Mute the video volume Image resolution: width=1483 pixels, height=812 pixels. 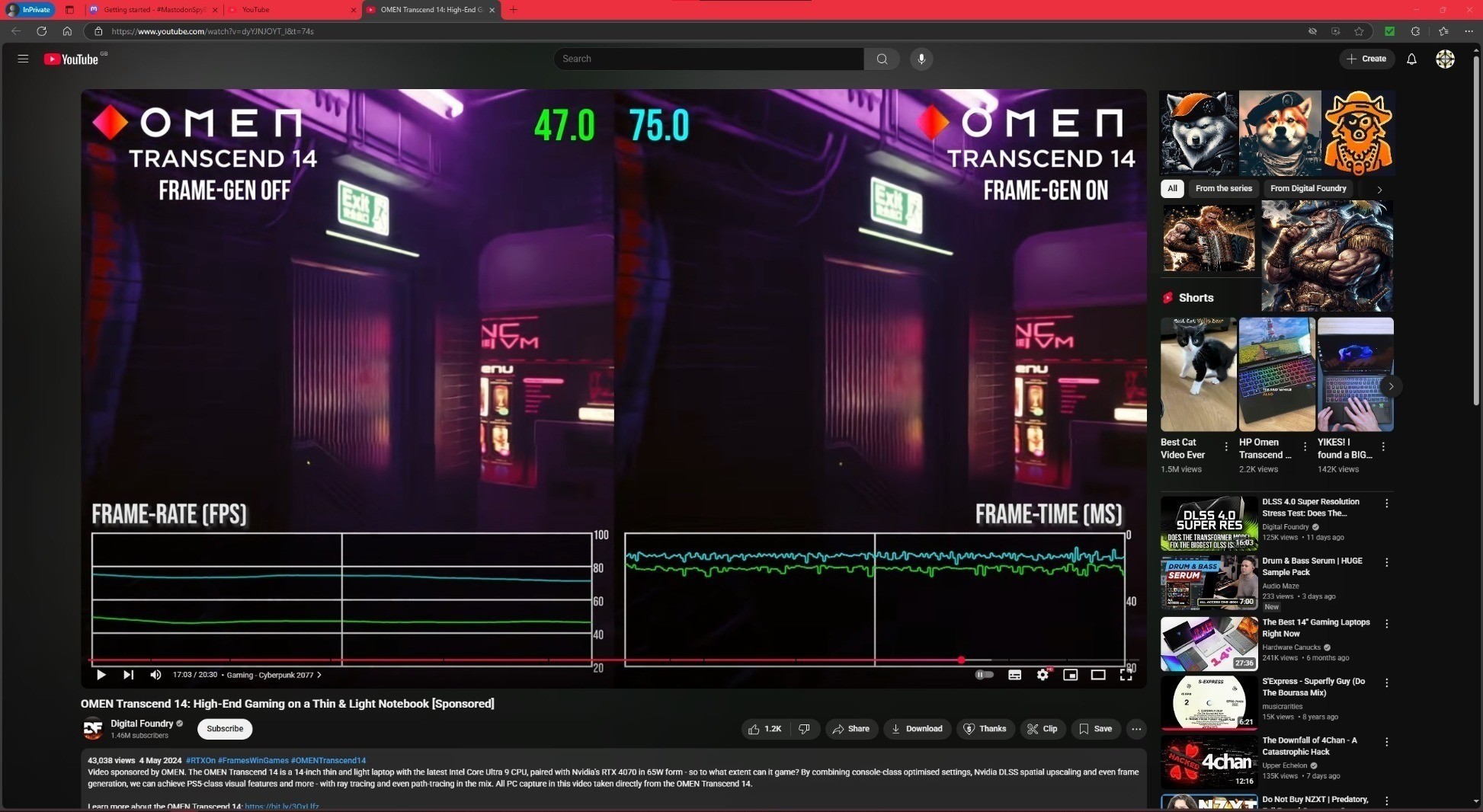click(x=155, y=675)
